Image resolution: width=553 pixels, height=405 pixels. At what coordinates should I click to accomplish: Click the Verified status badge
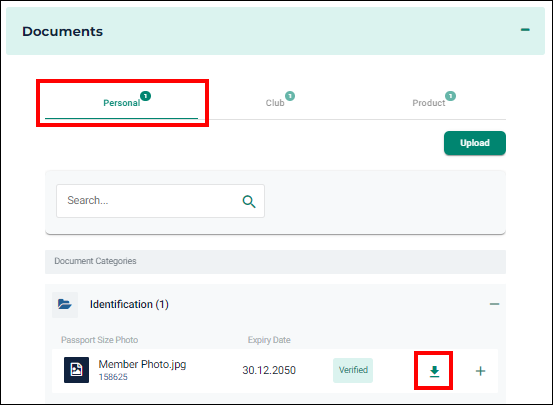coord(353,370)
